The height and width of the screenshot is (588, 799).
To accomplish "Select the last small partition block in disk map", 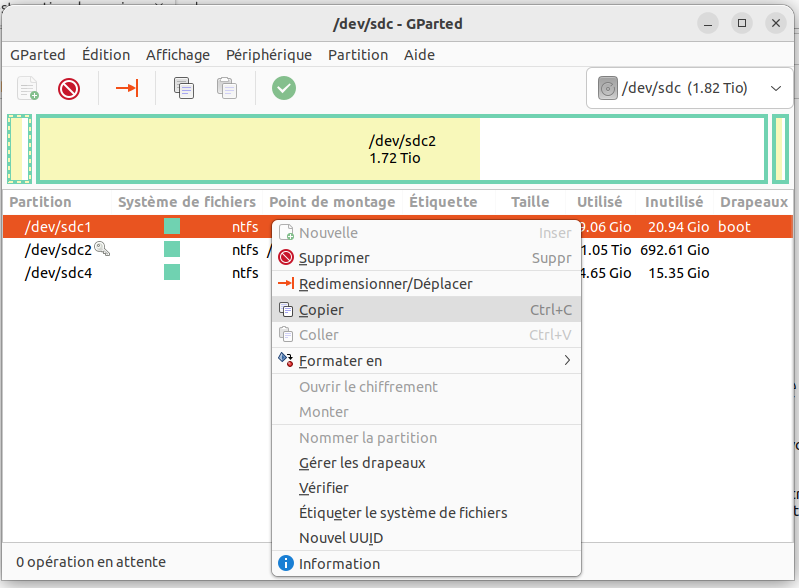I will 780,149.
